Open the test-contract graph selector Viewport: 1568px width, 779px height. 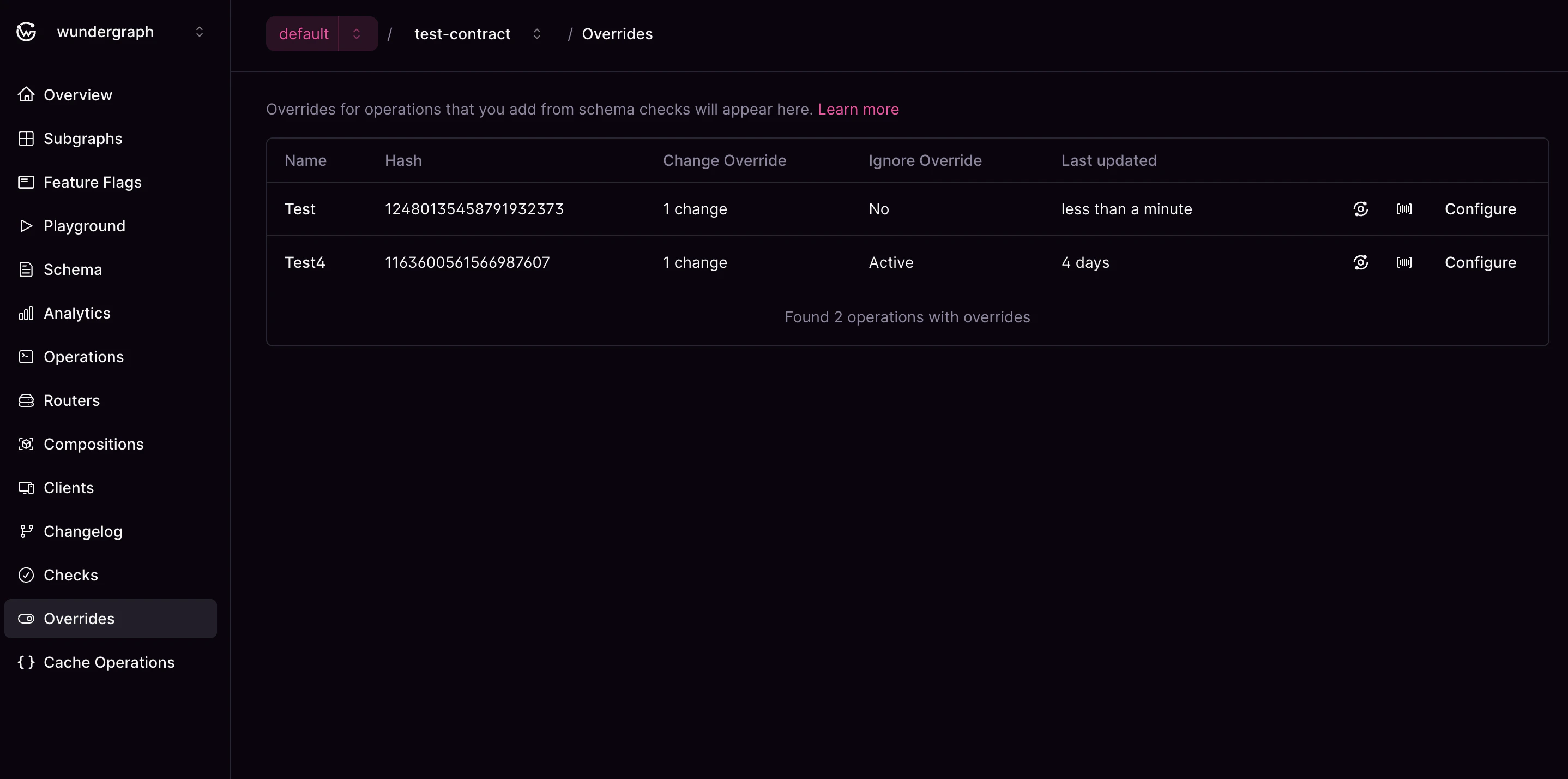[537, 33]
